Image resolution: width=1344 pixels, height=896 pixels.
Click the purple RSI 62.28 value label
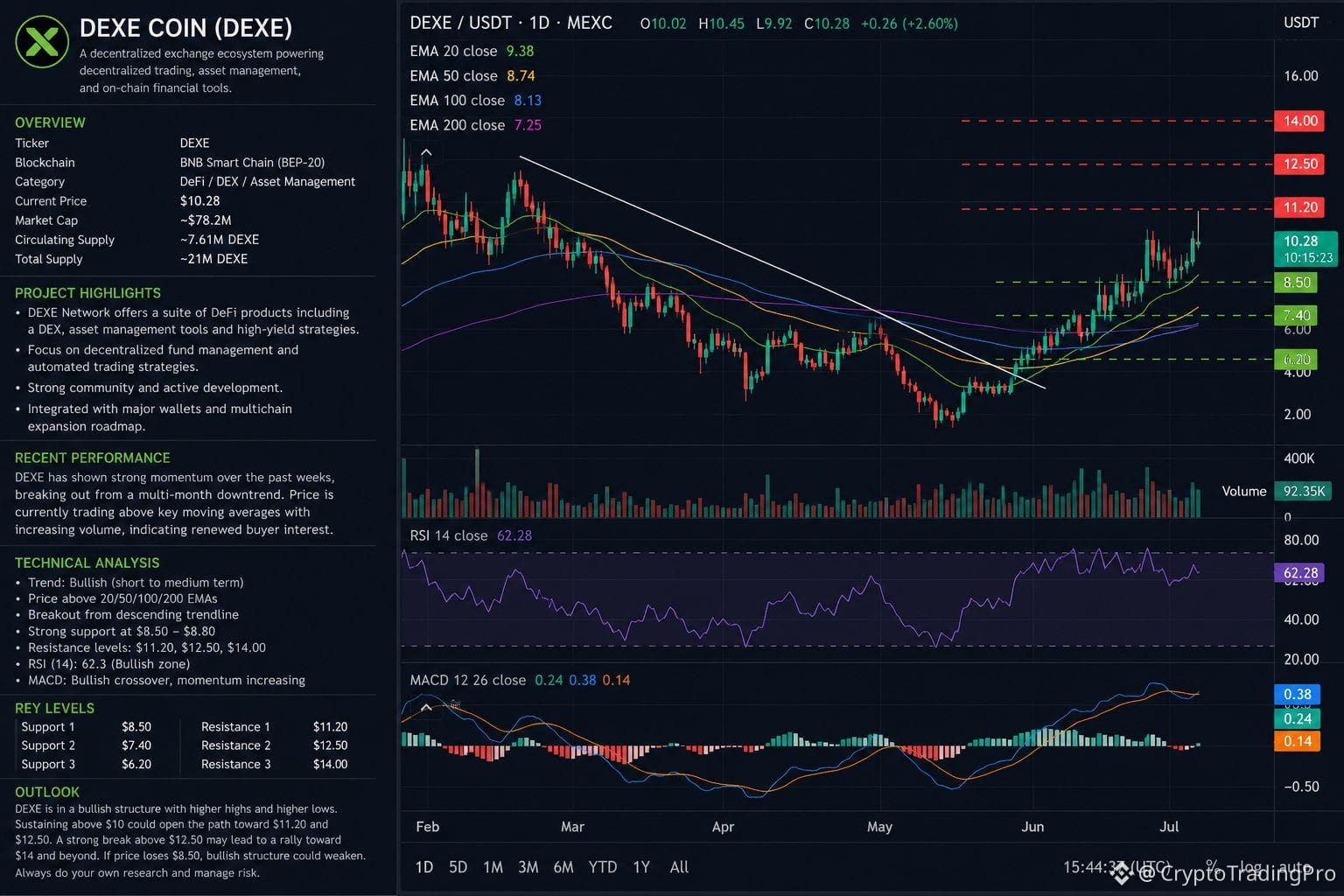pyautogui.click(x=1299, y=573)
